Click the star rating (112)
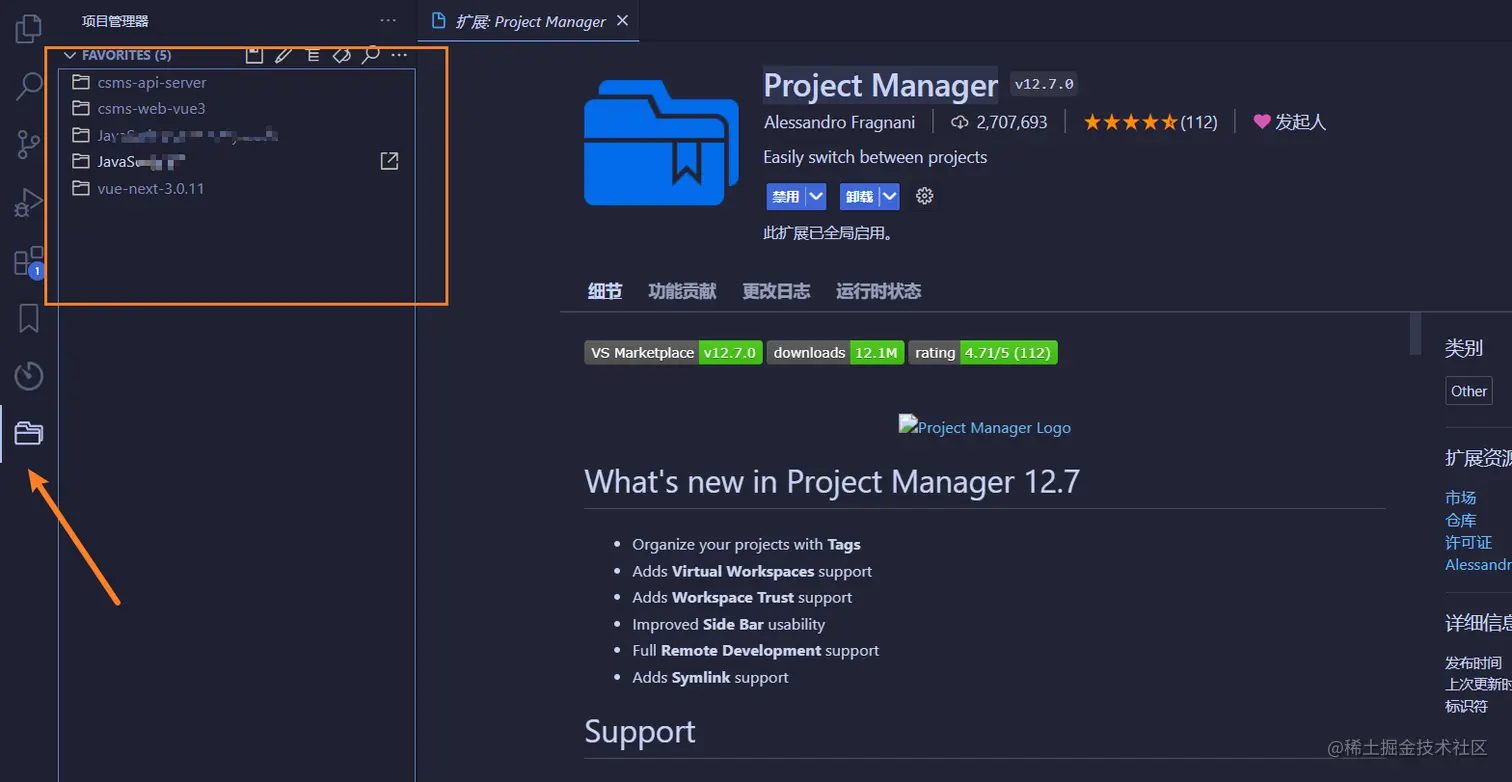1512x782 pixels. point(1150,122)
